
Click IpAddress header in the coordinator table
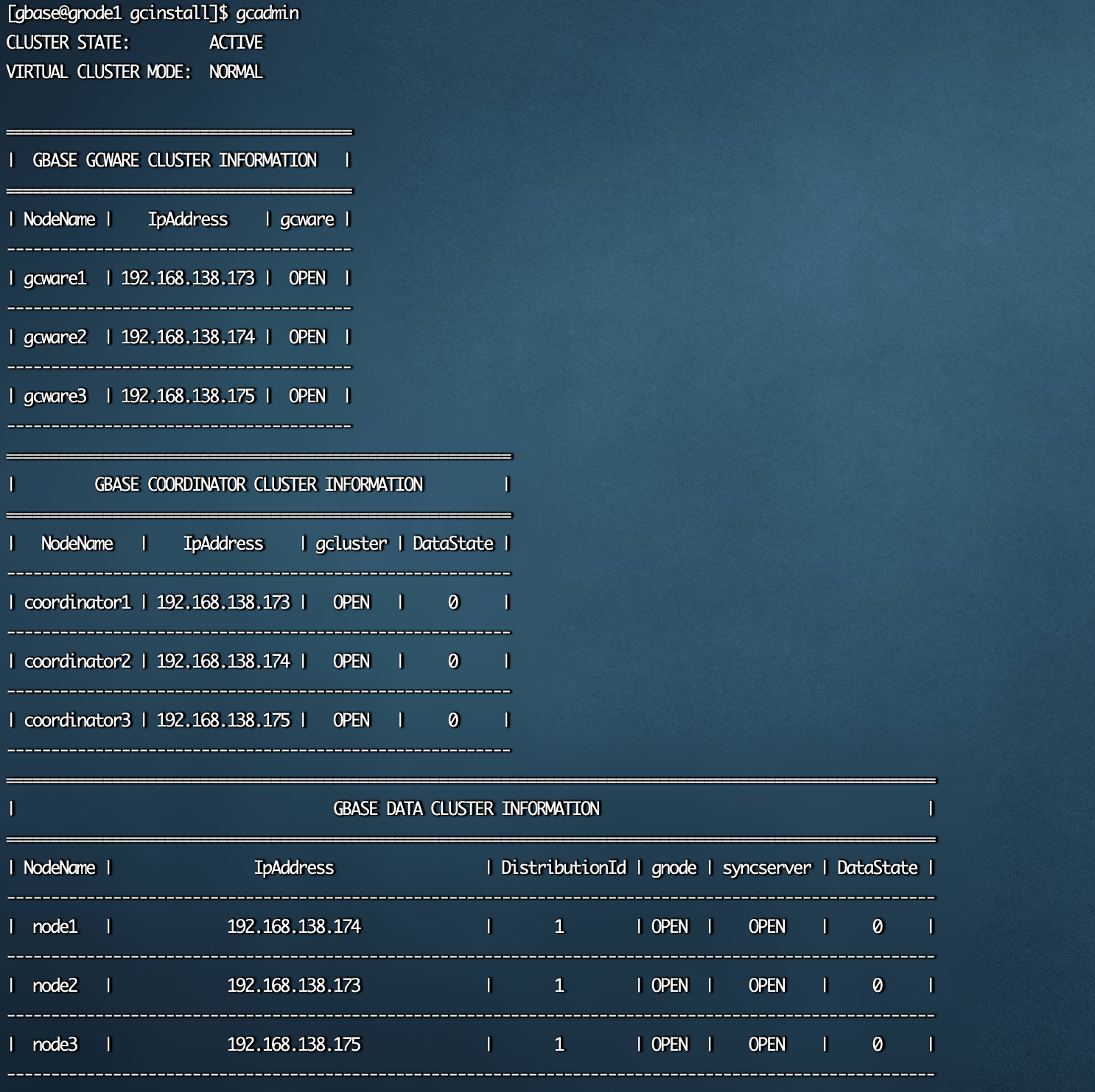pos(223,544)
